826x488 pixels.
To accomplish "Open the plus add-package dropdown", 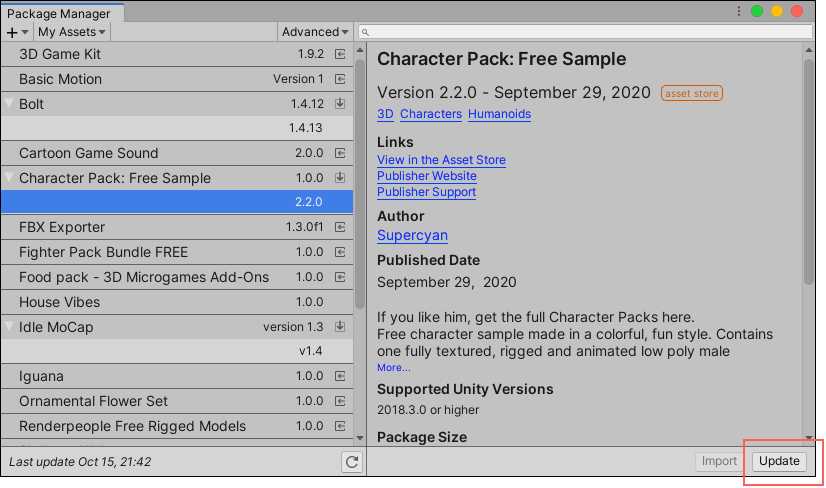I will pyautogui.click(x=17, y=32).
